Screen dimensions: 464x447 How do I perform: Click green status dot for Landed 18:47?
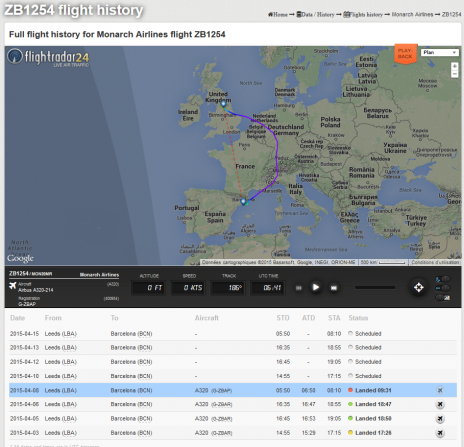pos(350,404)
